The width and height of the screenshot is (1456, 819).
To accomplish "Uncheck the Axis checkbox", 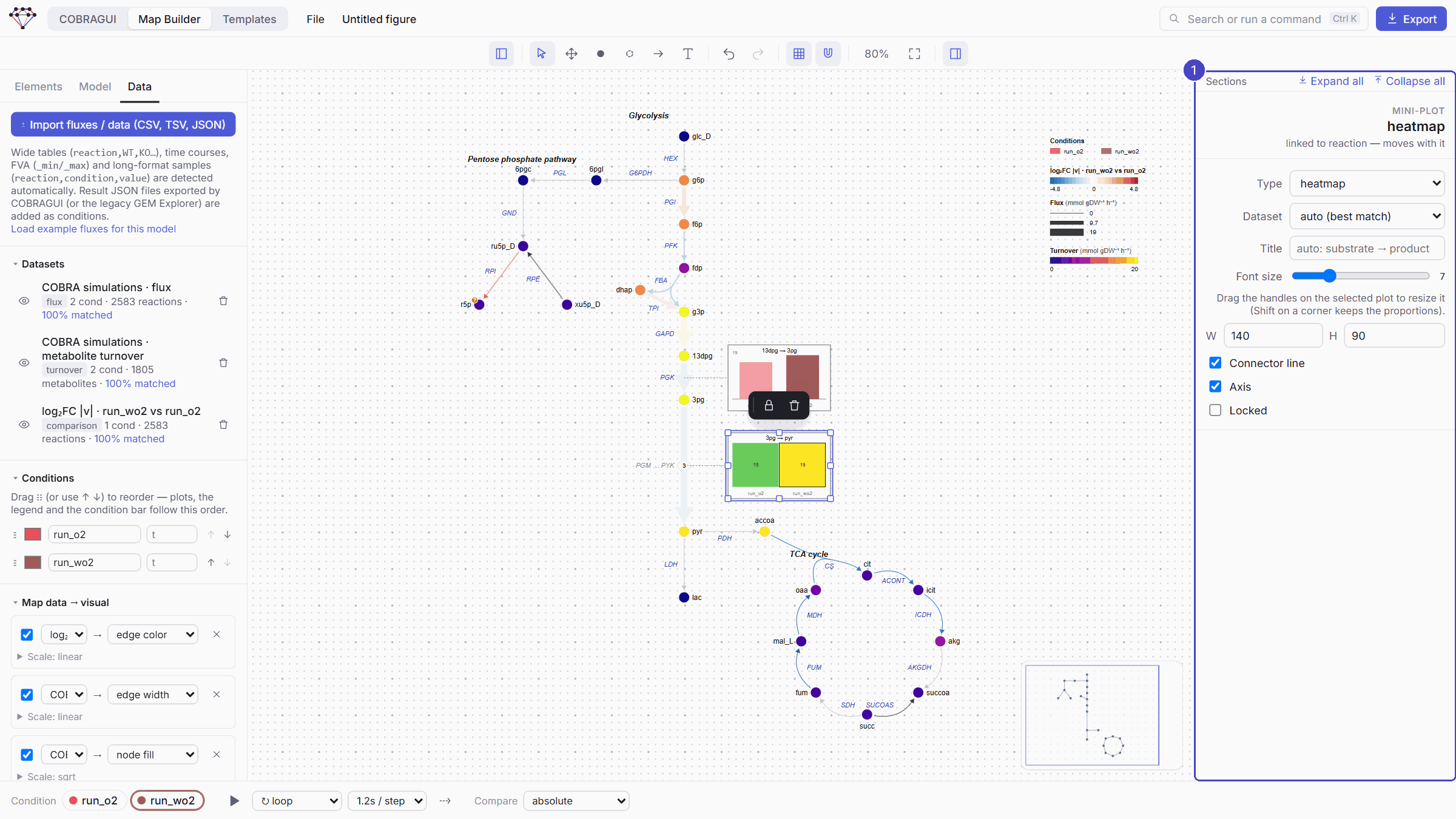I will pyautogui.click(x=1215, y=386).
